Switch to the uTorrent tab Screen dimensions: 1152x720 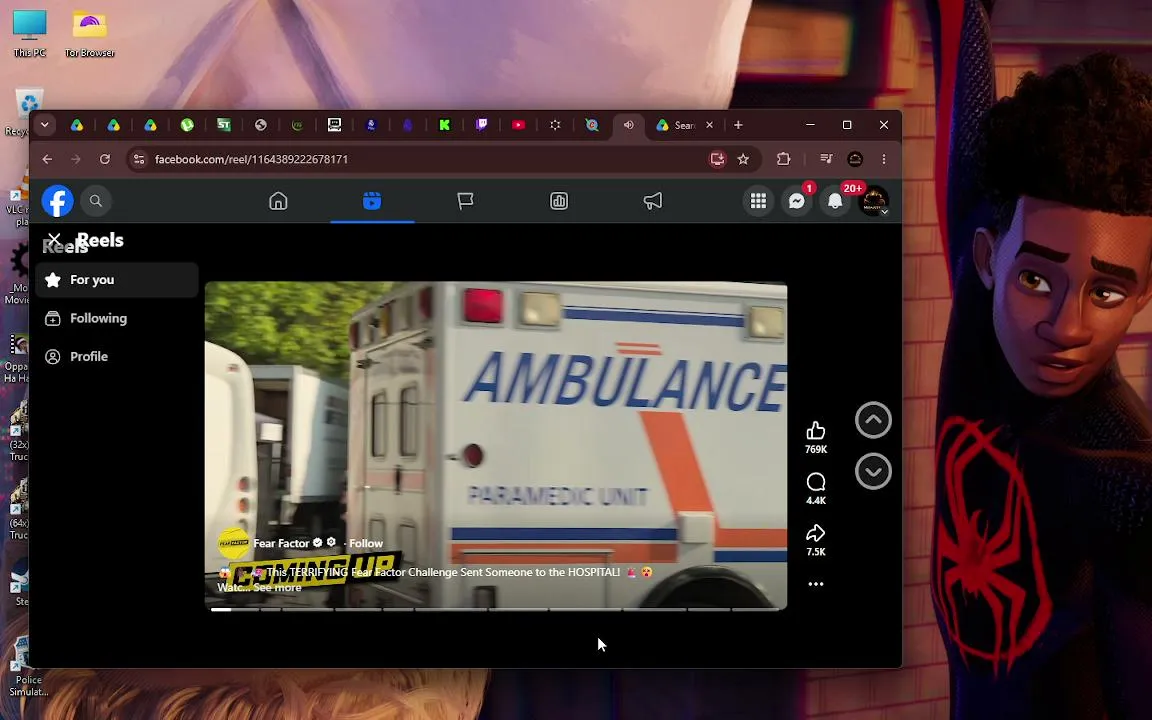187,125
